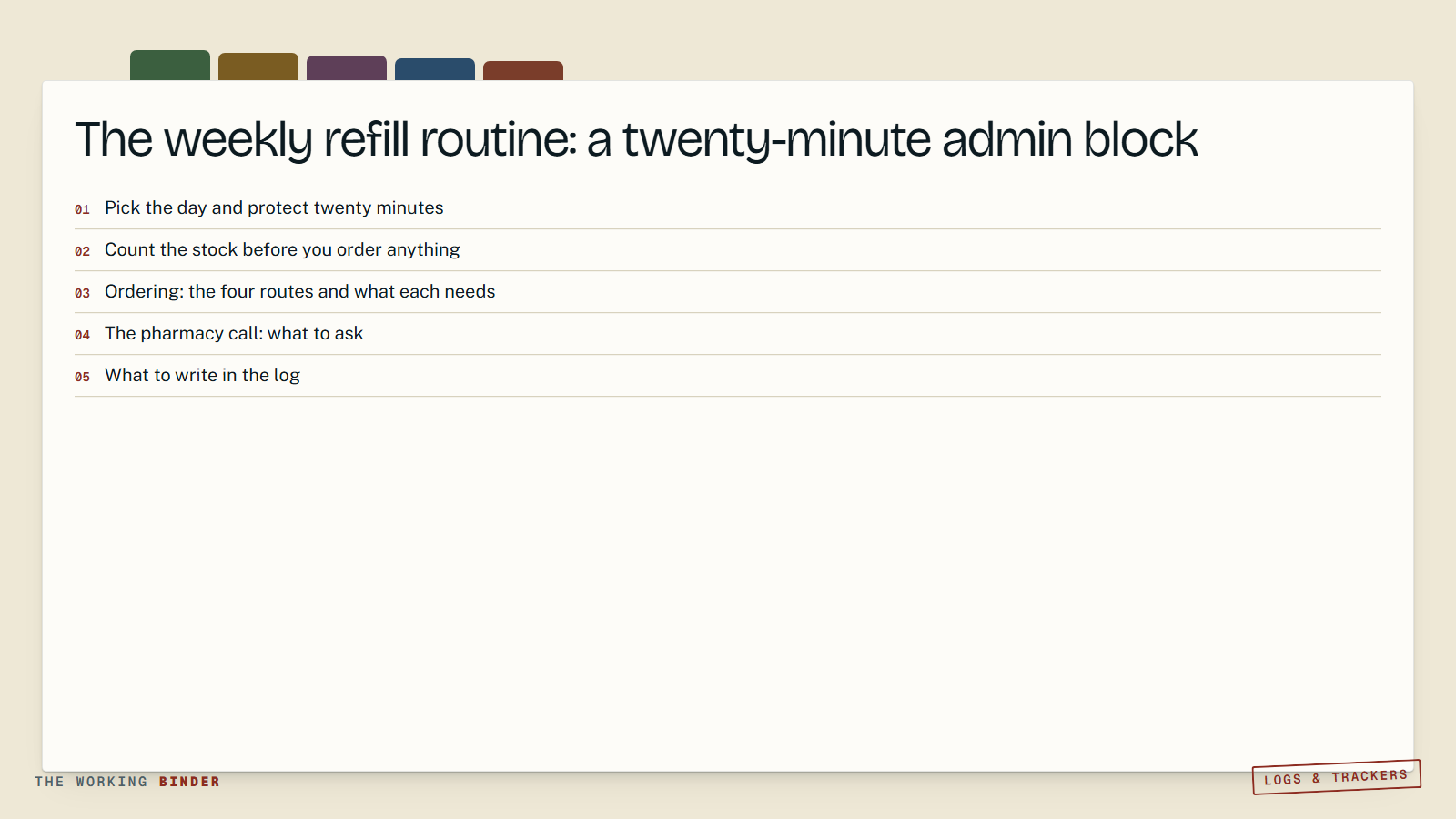Expand 'Ordering: the four routes' section

pyautogui.click(x=728, y=292)
